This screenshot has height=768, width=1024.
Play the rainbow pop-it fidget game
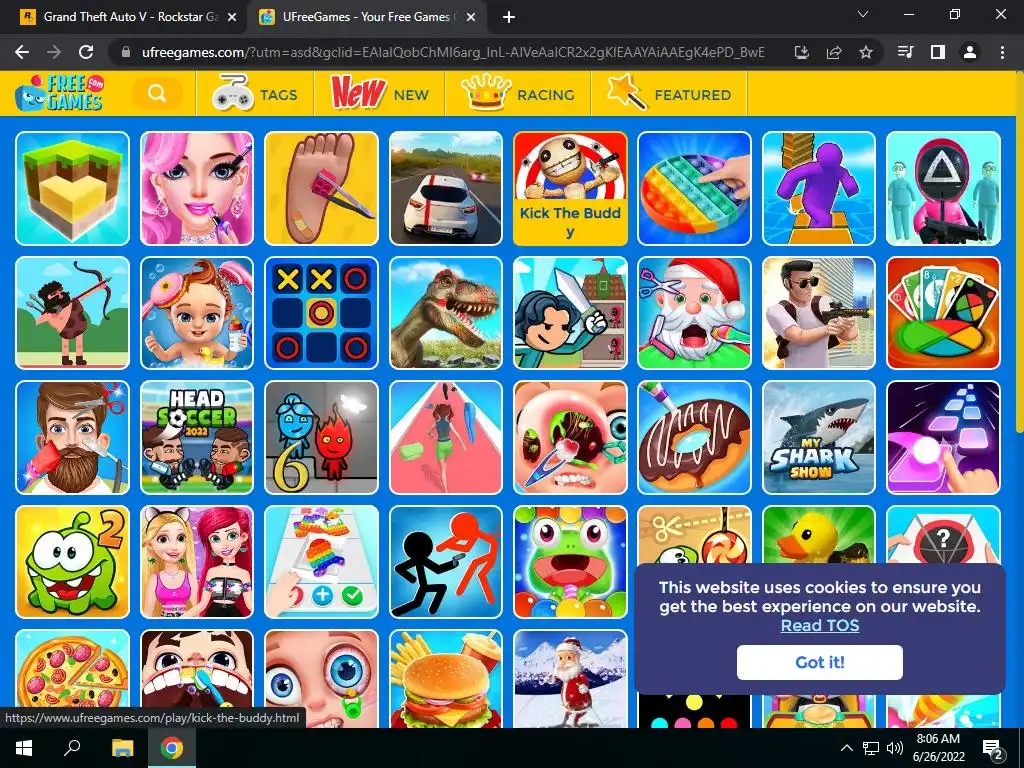[x=694, y=189]
